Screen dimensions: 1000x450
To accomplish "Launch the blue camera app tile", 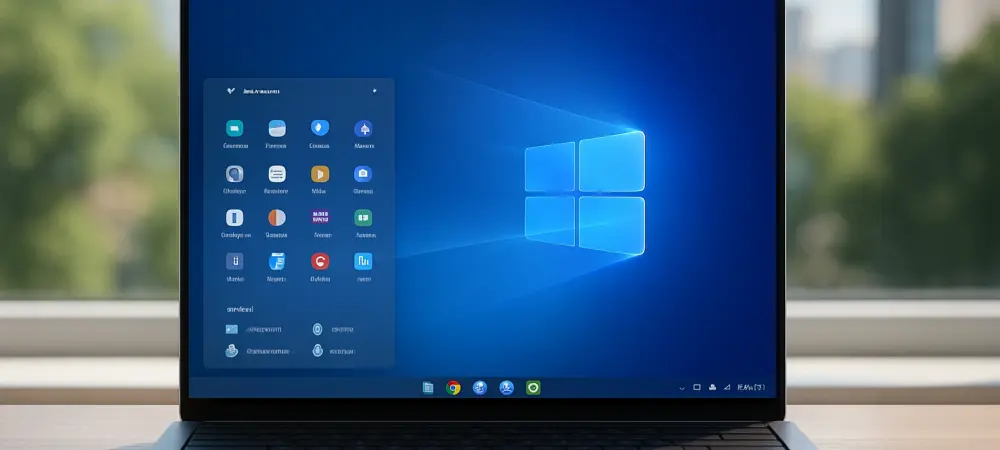I will coord(363,173).
